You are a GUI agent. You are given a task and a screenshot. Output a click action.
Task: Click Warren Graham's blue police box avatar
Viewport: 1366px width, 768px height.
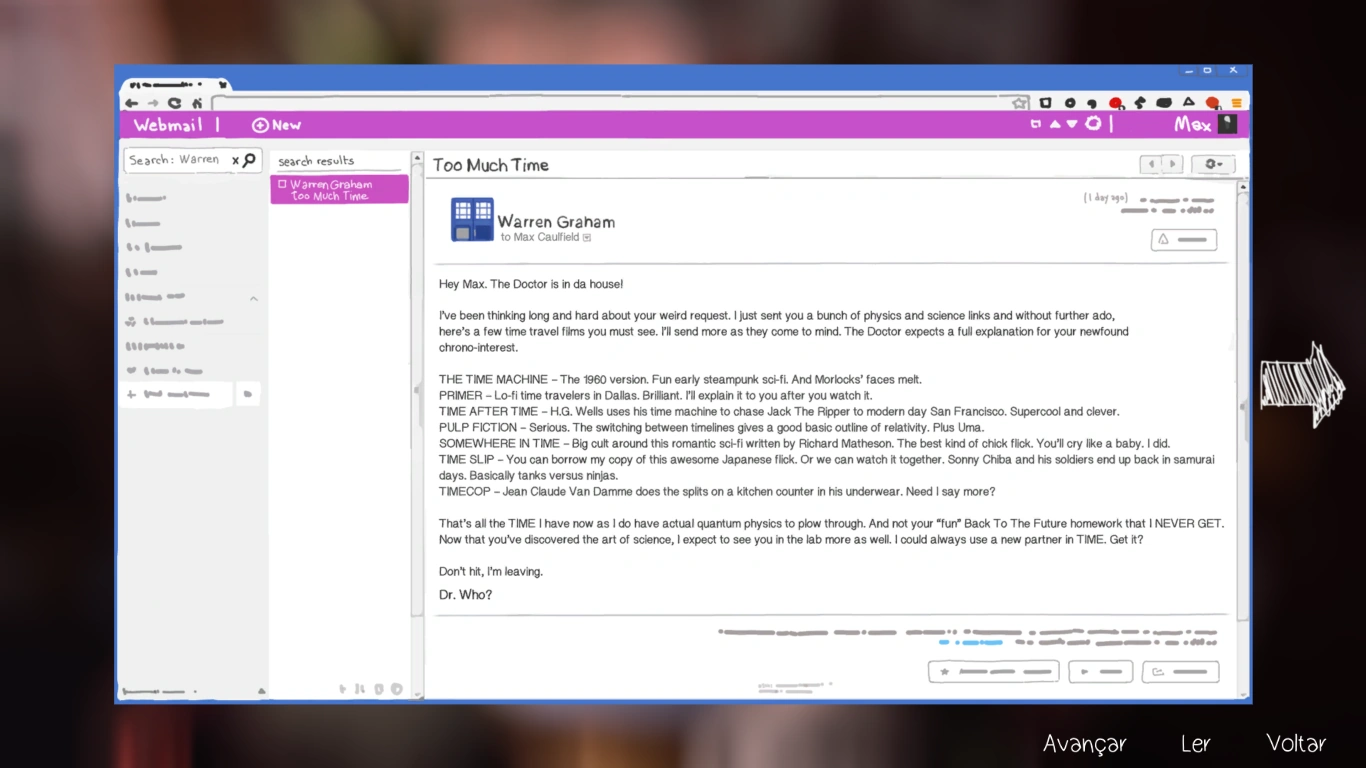click(x=472, y=220)
